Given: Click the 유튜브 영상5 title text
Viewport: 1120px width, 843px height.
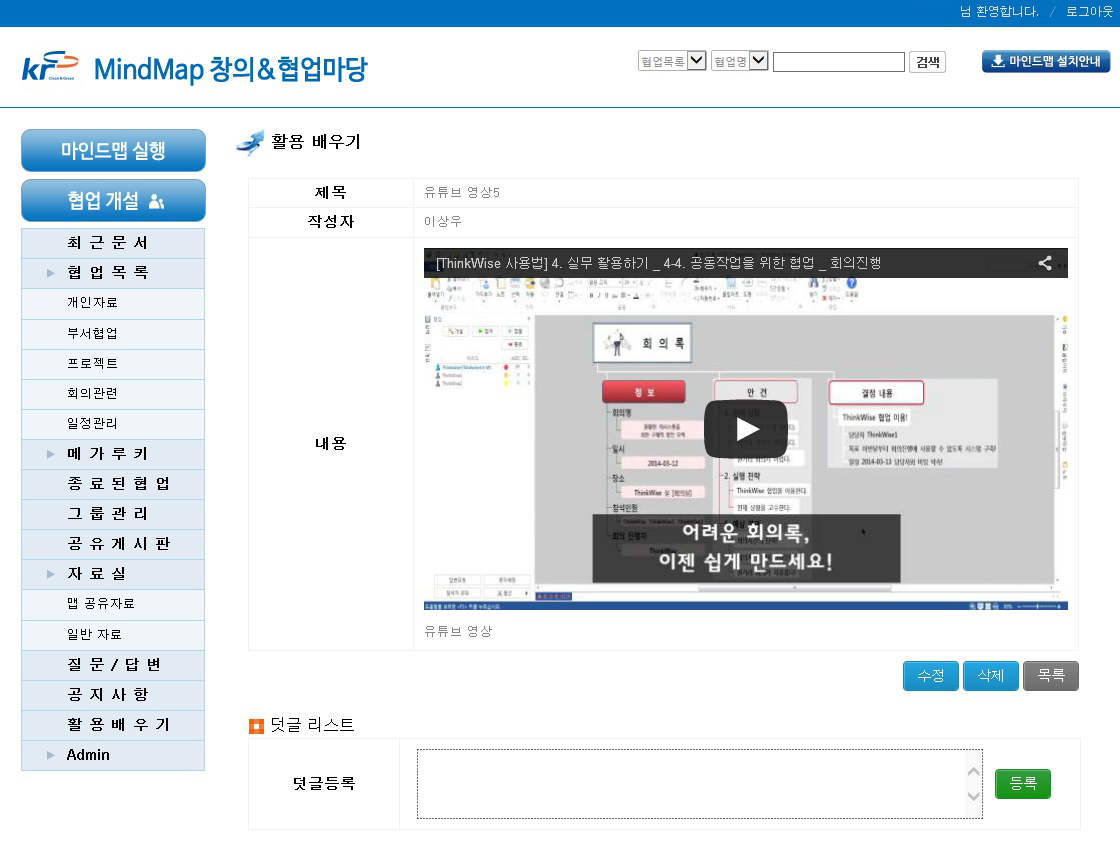Looking at the screenshot, I should tap(461, 192).
